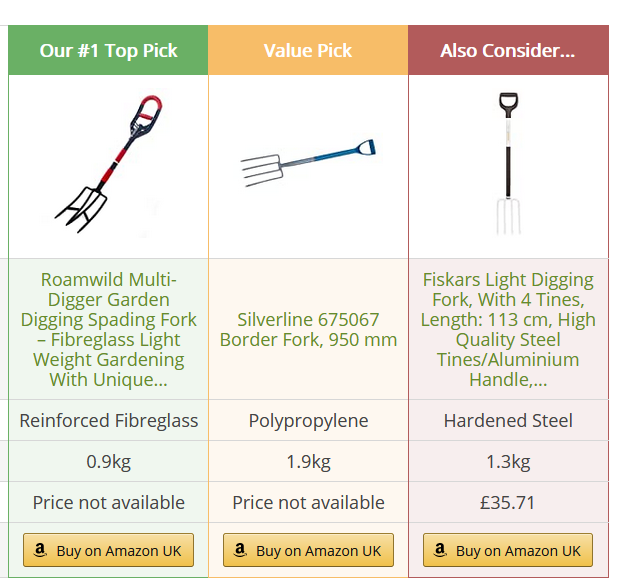Open the Roamwild Multi-Digger product title link
This screenshot has width=636, height=588.
click(108, 329)
